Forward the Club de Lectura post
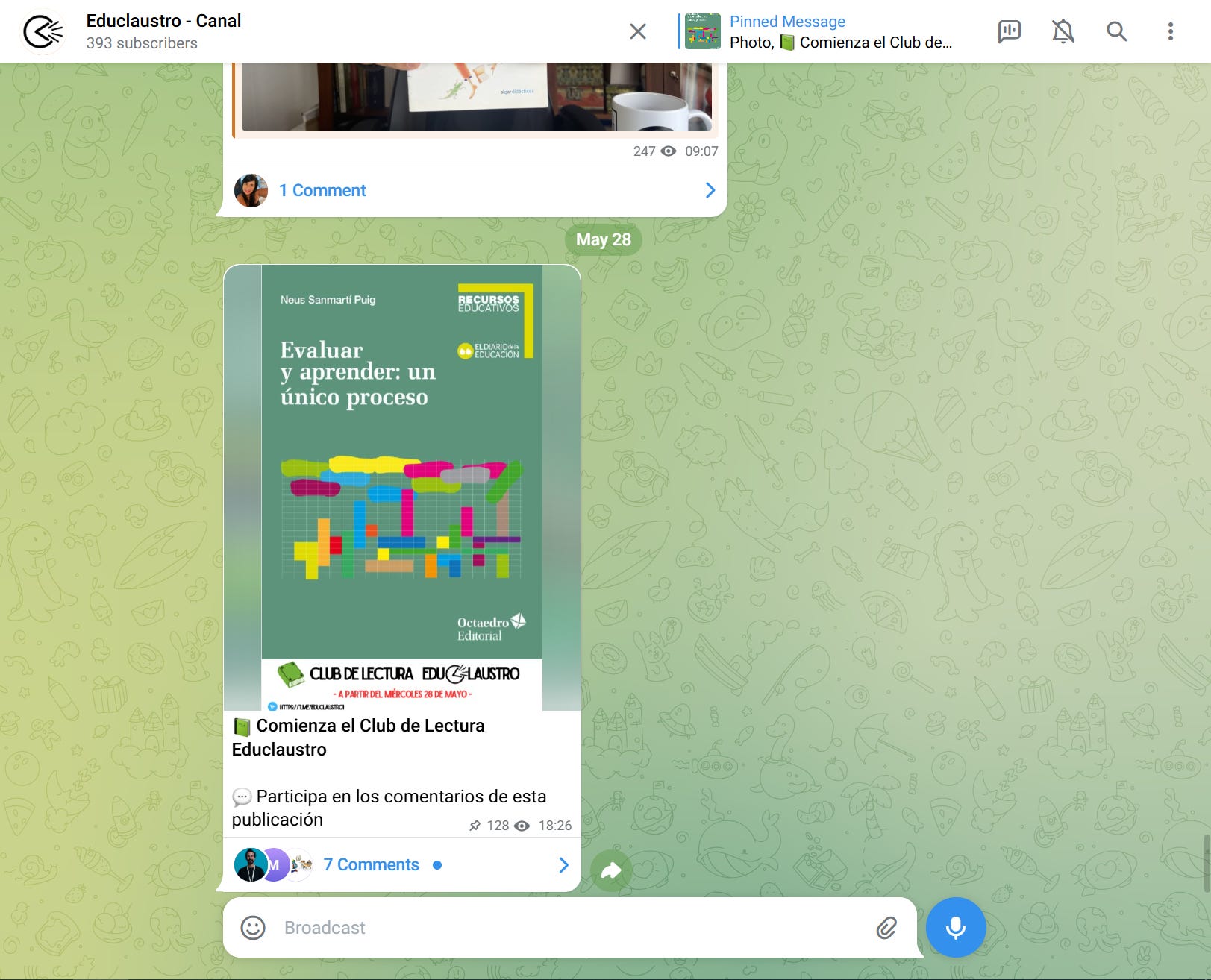Screen dimensions: 1211x980 611,870
